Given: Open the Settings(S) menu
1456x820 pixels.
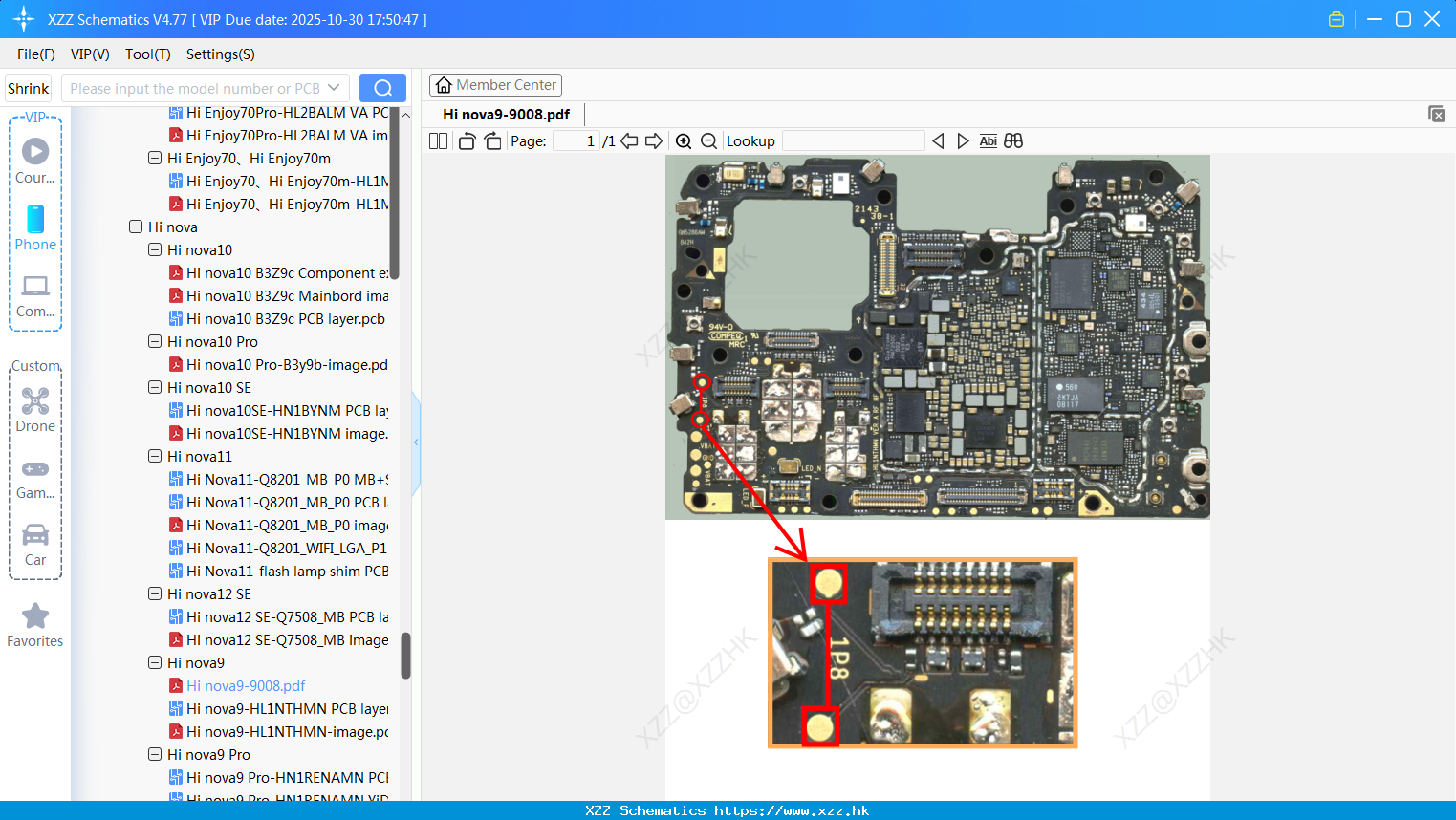Looking at the screenshot, I should click(221, 54).
